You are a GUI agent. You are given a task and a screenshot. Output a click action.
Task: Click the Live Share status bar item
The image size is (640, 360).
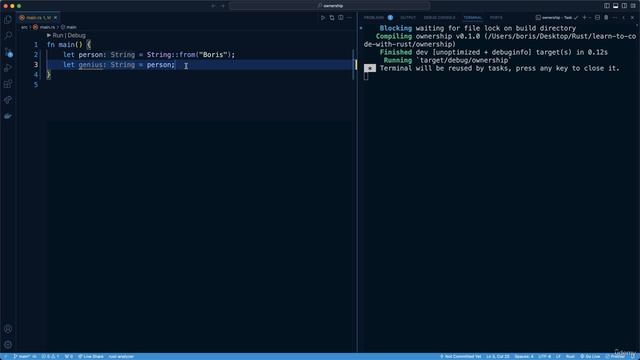(x=91, y=356)
